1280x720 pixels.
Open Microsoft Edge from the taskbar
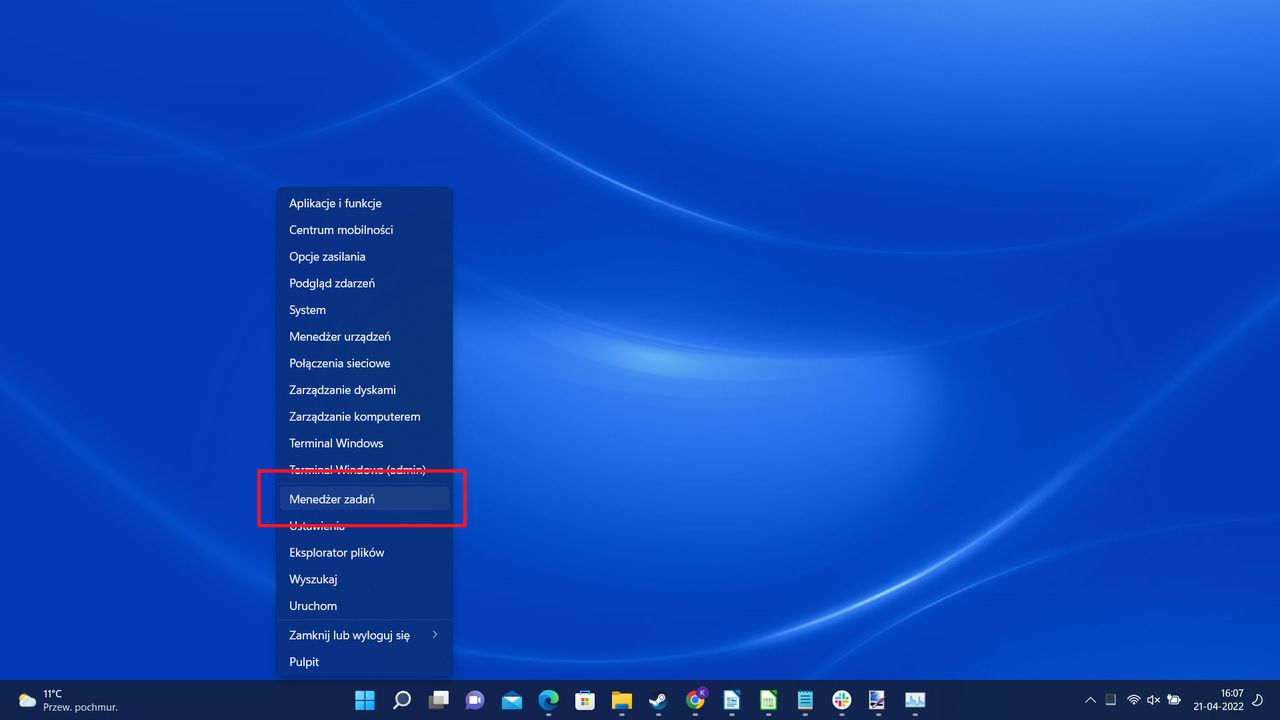[548, 700]
